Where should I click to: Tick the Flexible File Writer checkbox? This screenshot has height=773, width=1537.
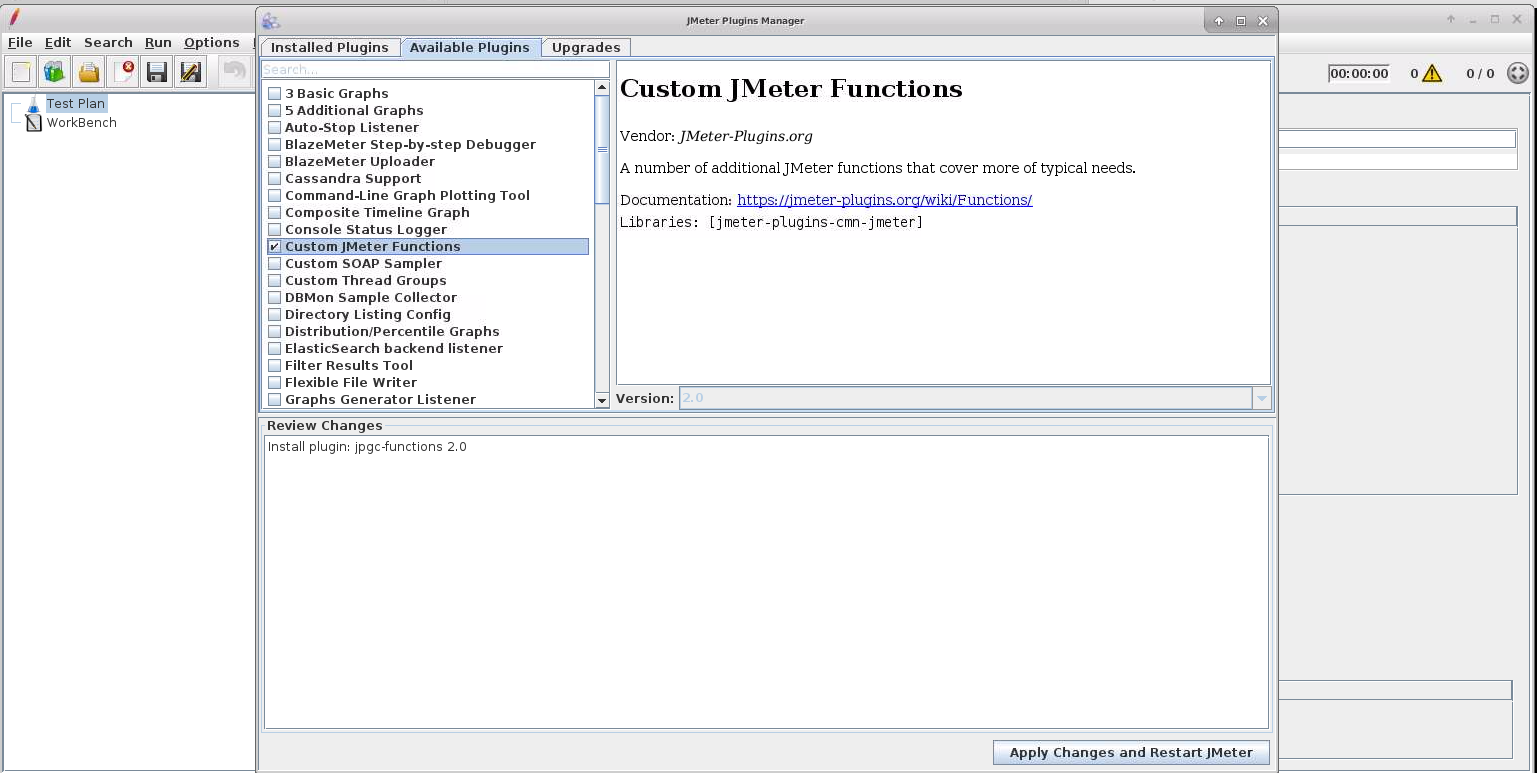point(274,383)
